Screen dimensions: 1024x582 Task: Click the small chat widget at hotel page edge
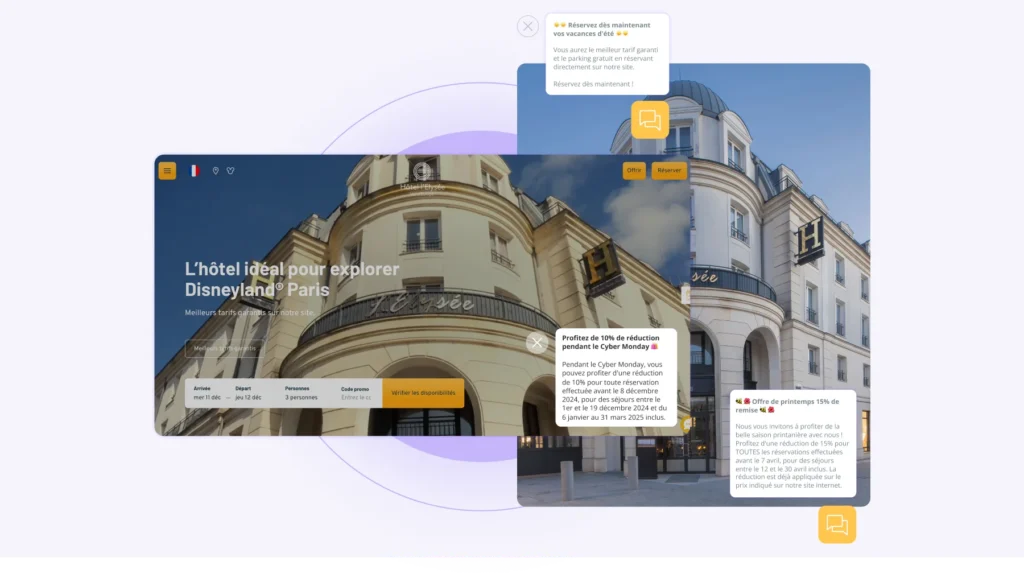[x=687, y=424]
